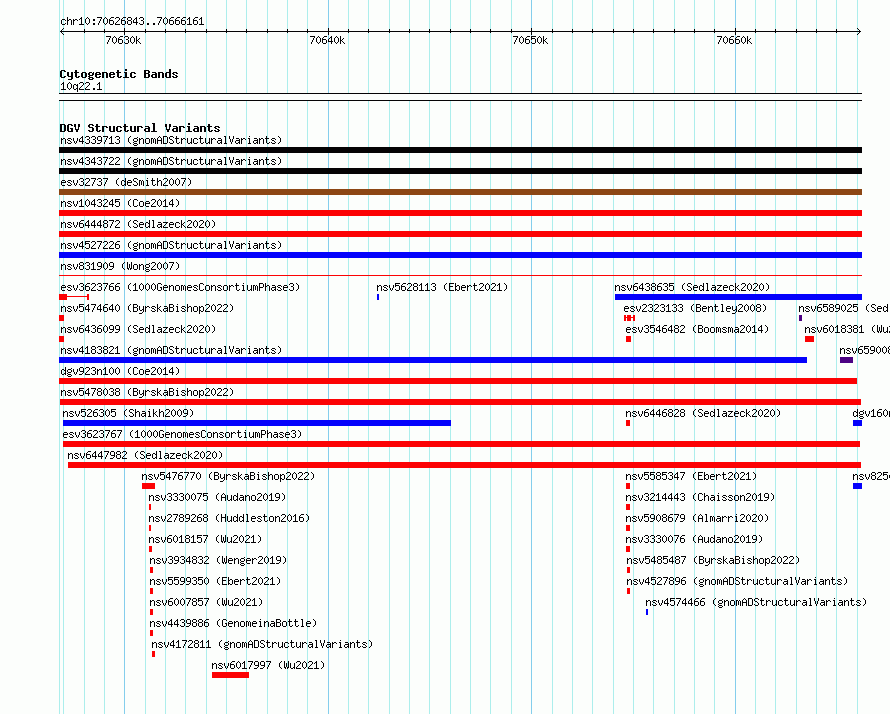Click the blue nsv6438635 variant bar
The image size is (890, 714).
[738, 297]
